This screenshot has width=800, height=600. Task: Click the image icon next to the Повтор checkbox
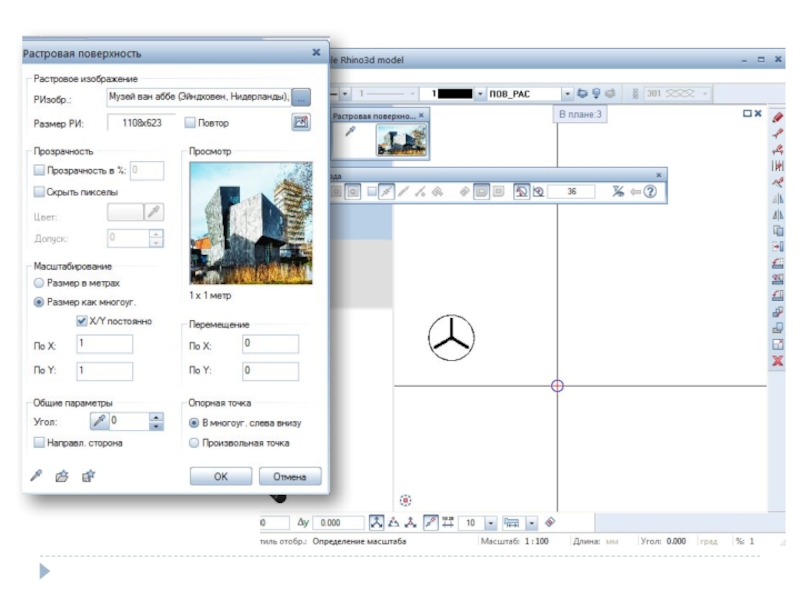(300, 123)
